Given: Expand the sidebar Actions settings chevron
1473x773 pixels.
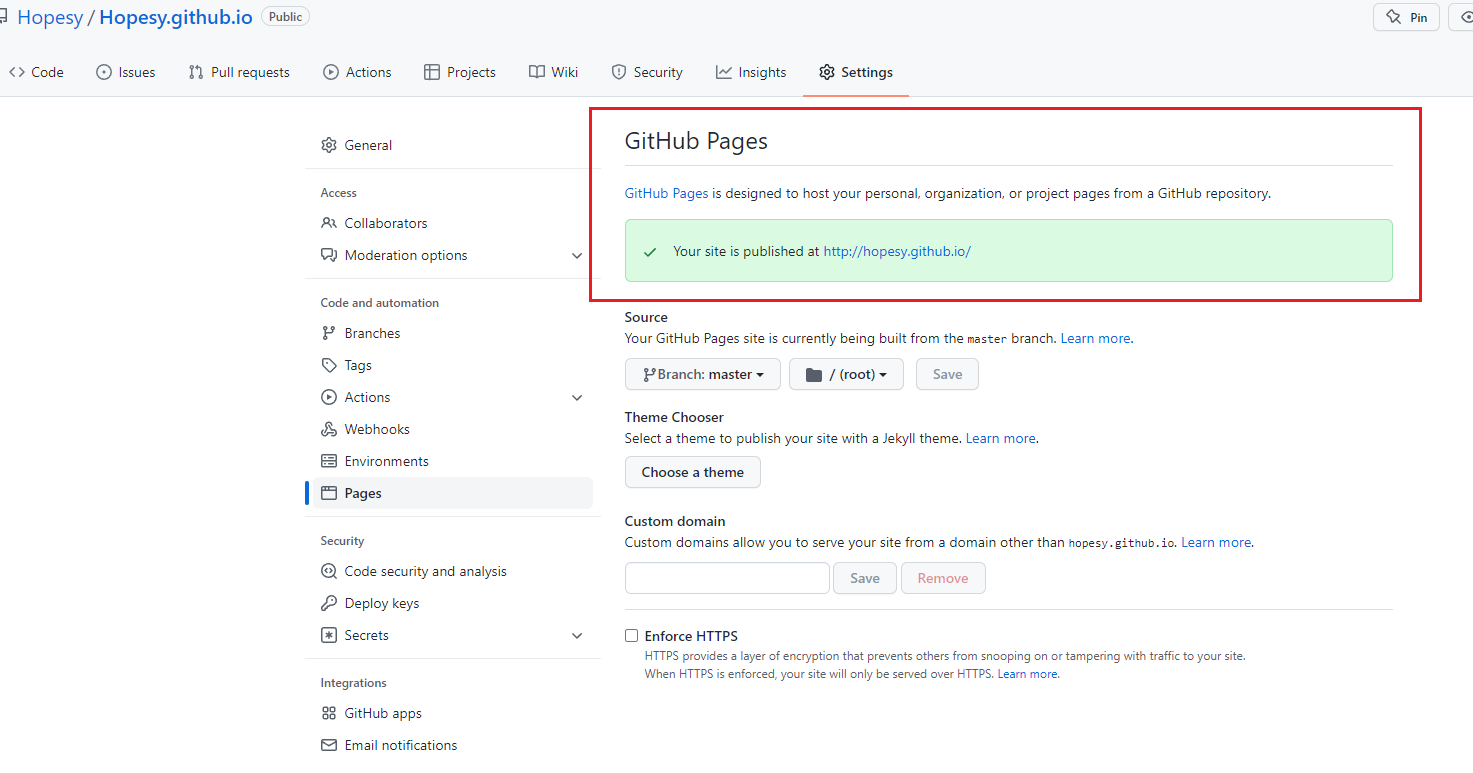Looking at the screenshot, I should 577,398.
